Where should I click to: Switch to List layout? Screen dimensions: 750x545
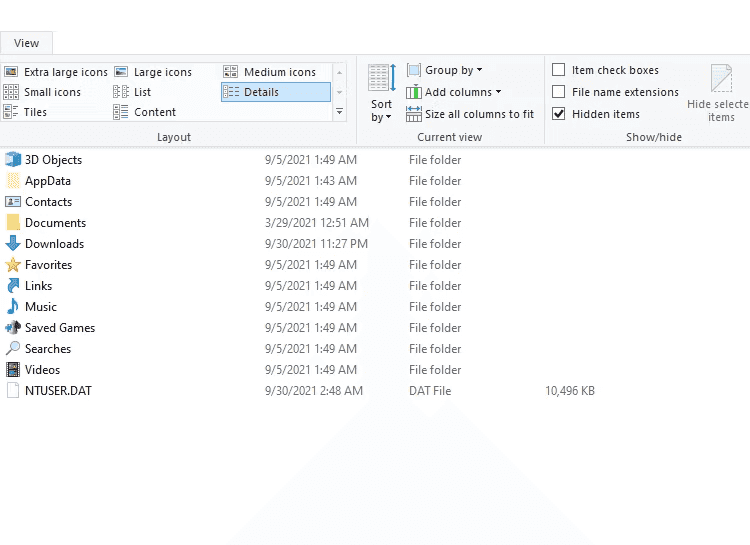click(x=132, y=92)
